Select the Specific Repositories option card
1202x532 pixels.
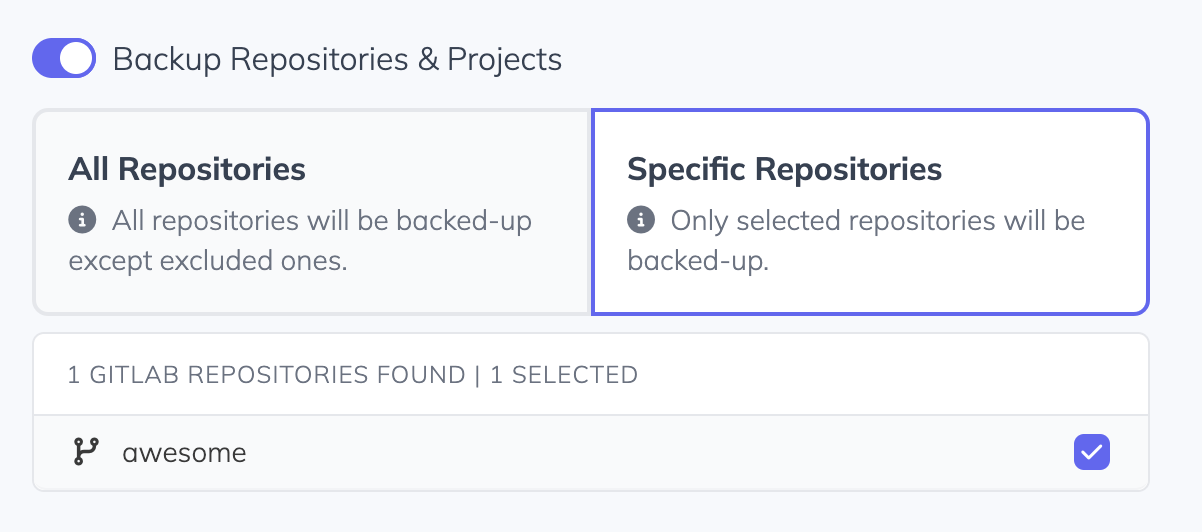870,212
